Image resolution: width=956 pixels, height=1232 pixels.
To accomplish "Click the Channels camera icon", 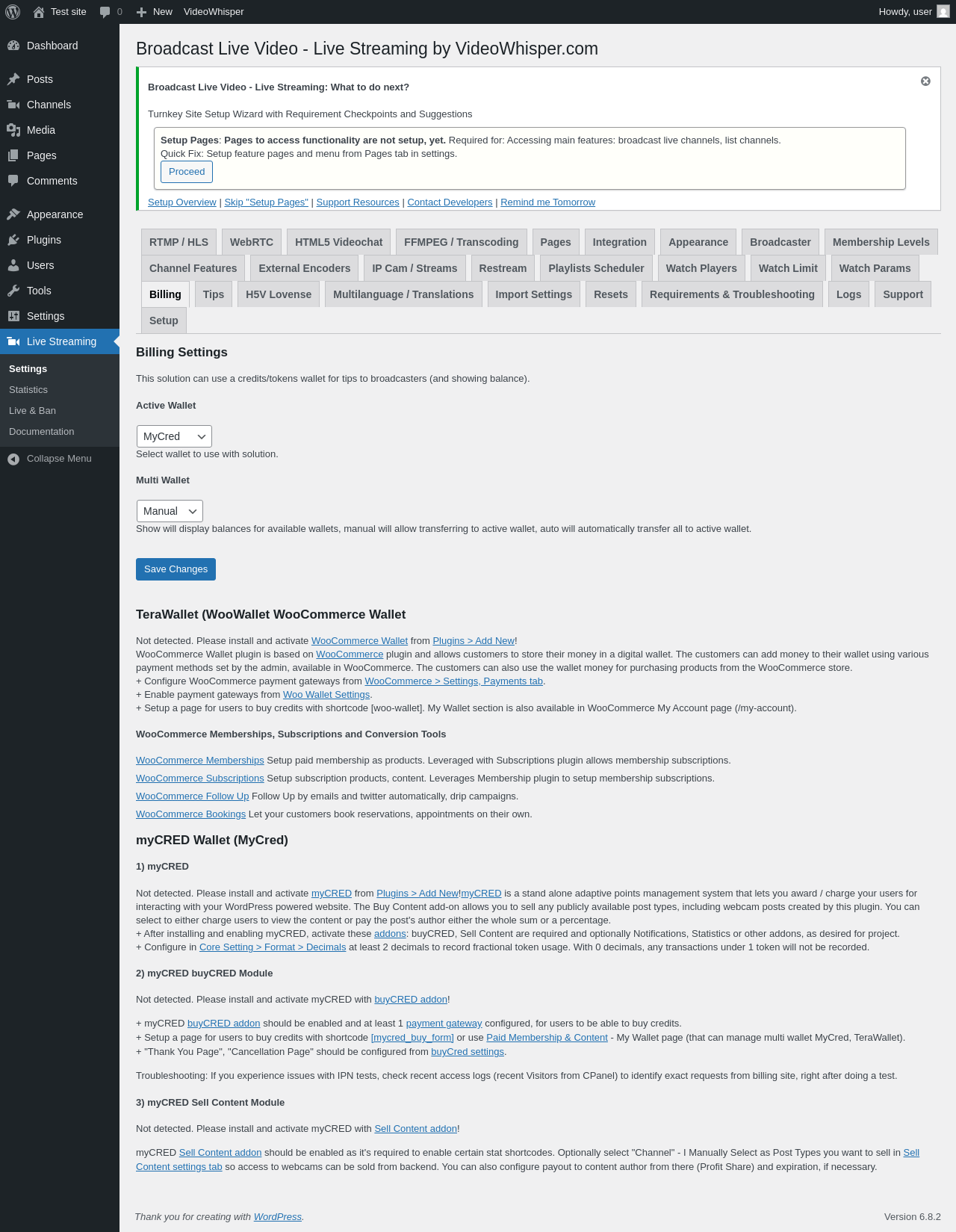I will pos(13,105).
